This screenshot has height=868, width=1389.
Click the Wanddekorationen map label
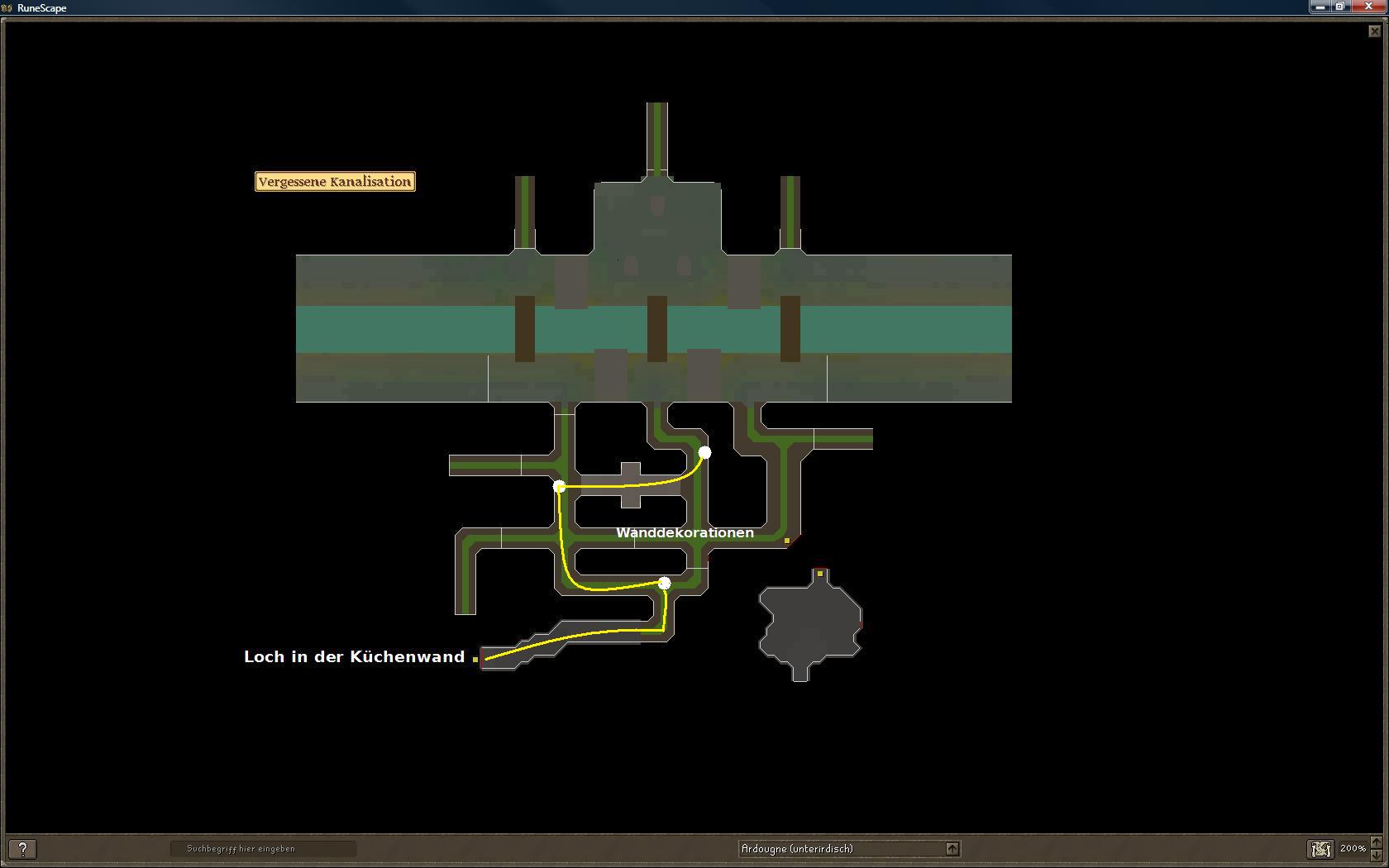[685, 532]
